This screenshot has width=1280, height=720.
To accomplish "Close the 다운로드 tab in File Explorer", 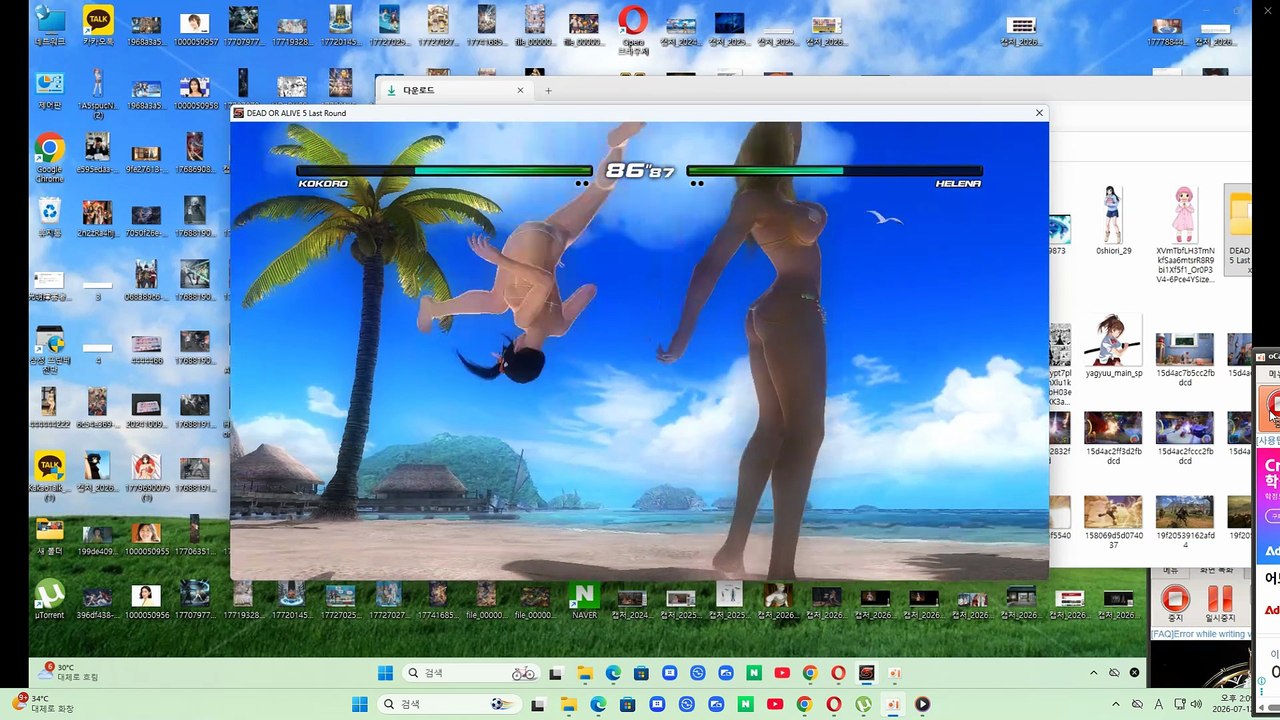I will point(520,90).
